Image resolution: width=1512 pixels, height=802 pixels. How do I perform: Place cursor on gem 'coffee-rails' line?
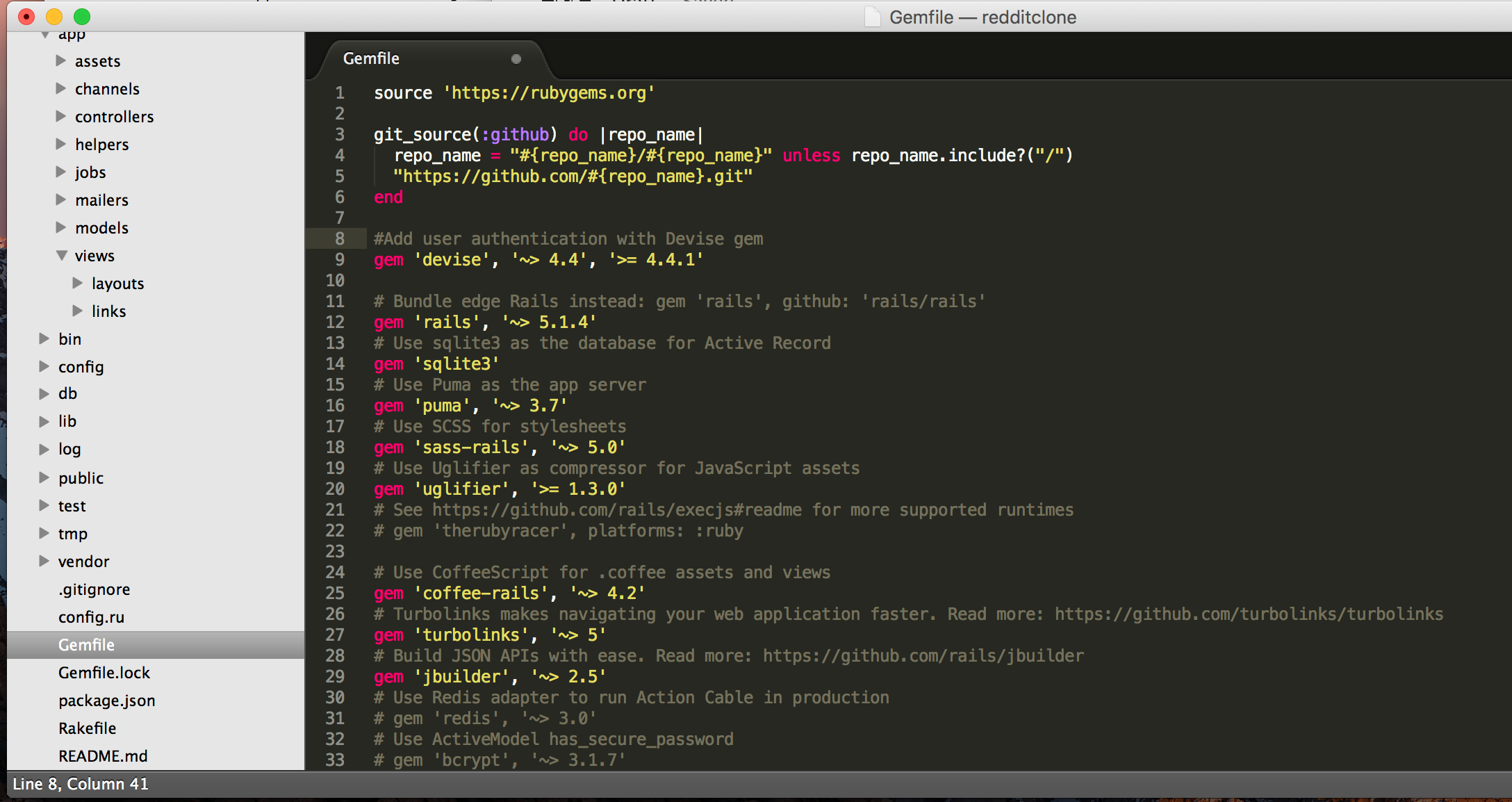pyautogui.click(x=509, y=594)
